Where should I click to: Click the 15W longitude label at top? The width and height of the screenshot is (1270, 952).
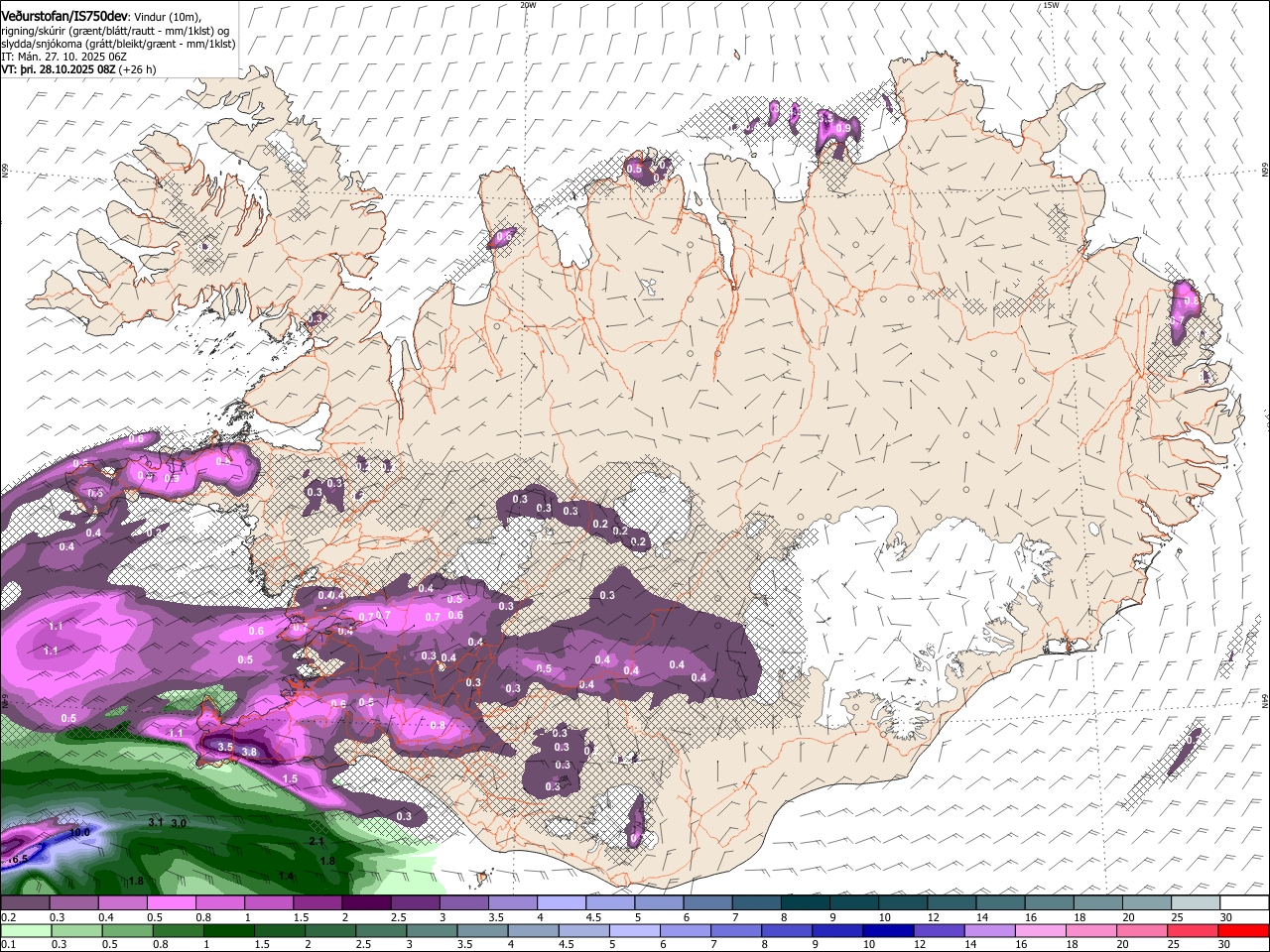[x=1051, y=5]
